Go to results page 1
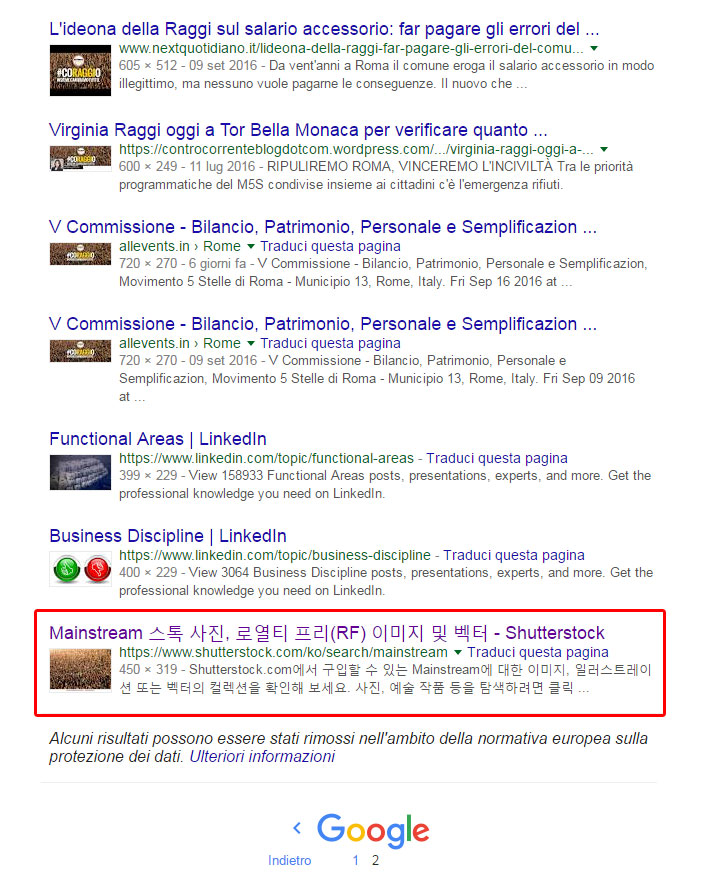Viewport: 704px width, 882px height. [x=355, y=861]
